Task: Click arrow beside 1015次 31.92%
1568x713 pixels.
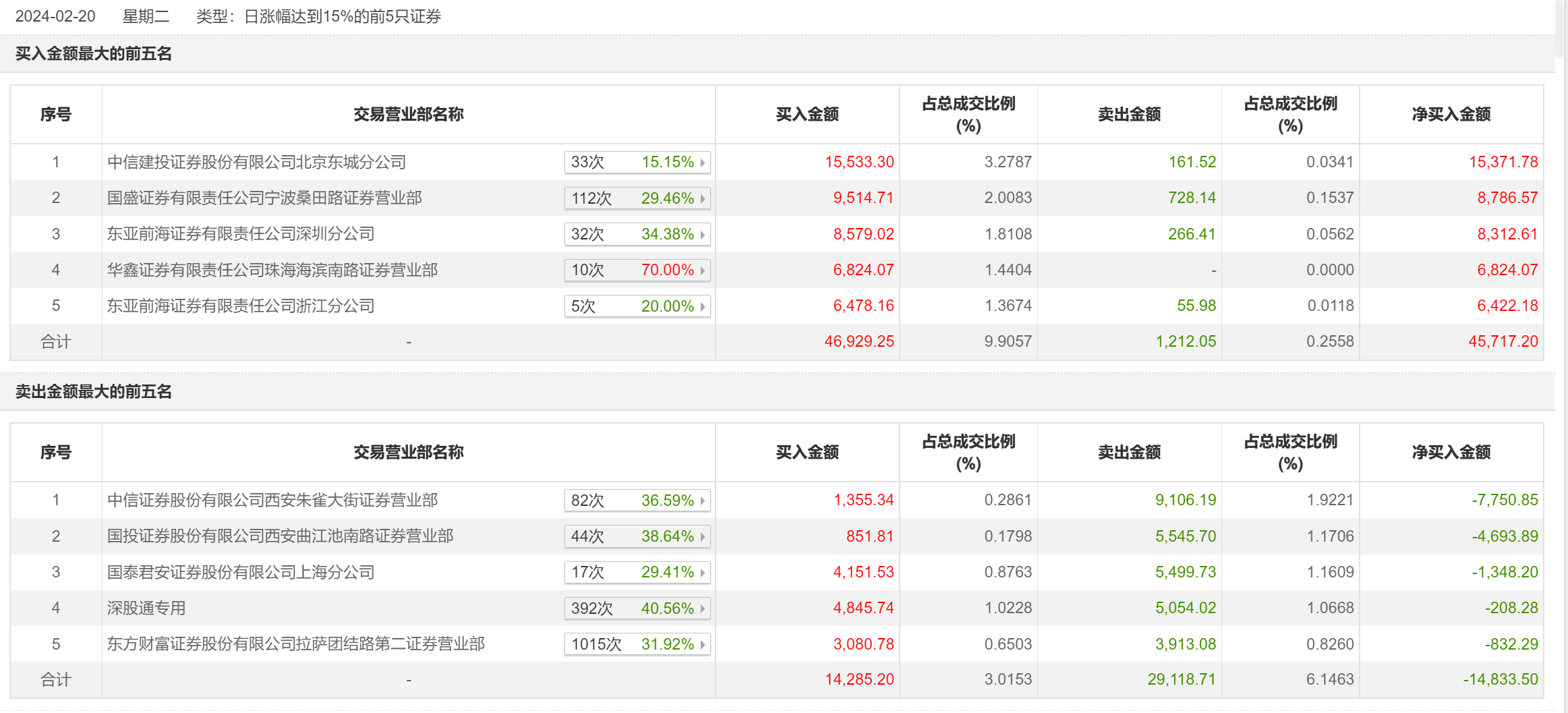Action: (702, 644)
